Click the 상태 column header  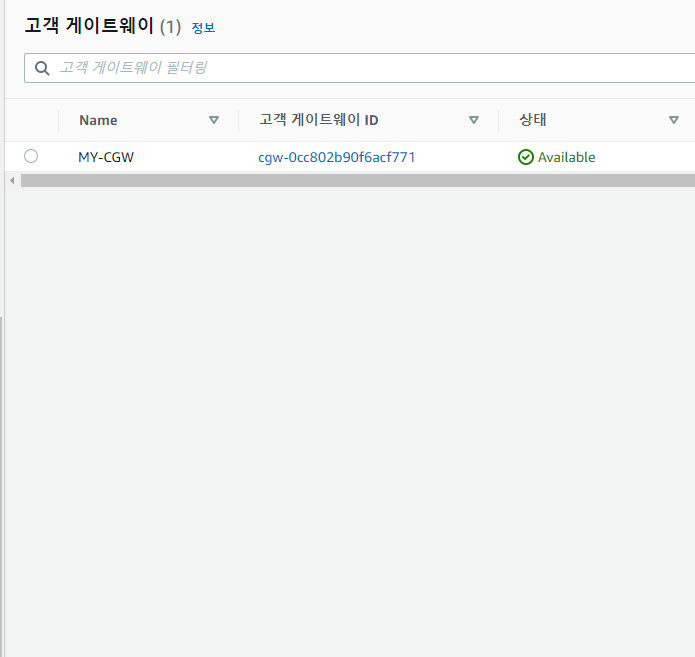pyautogui.click(x=533, y=120)
